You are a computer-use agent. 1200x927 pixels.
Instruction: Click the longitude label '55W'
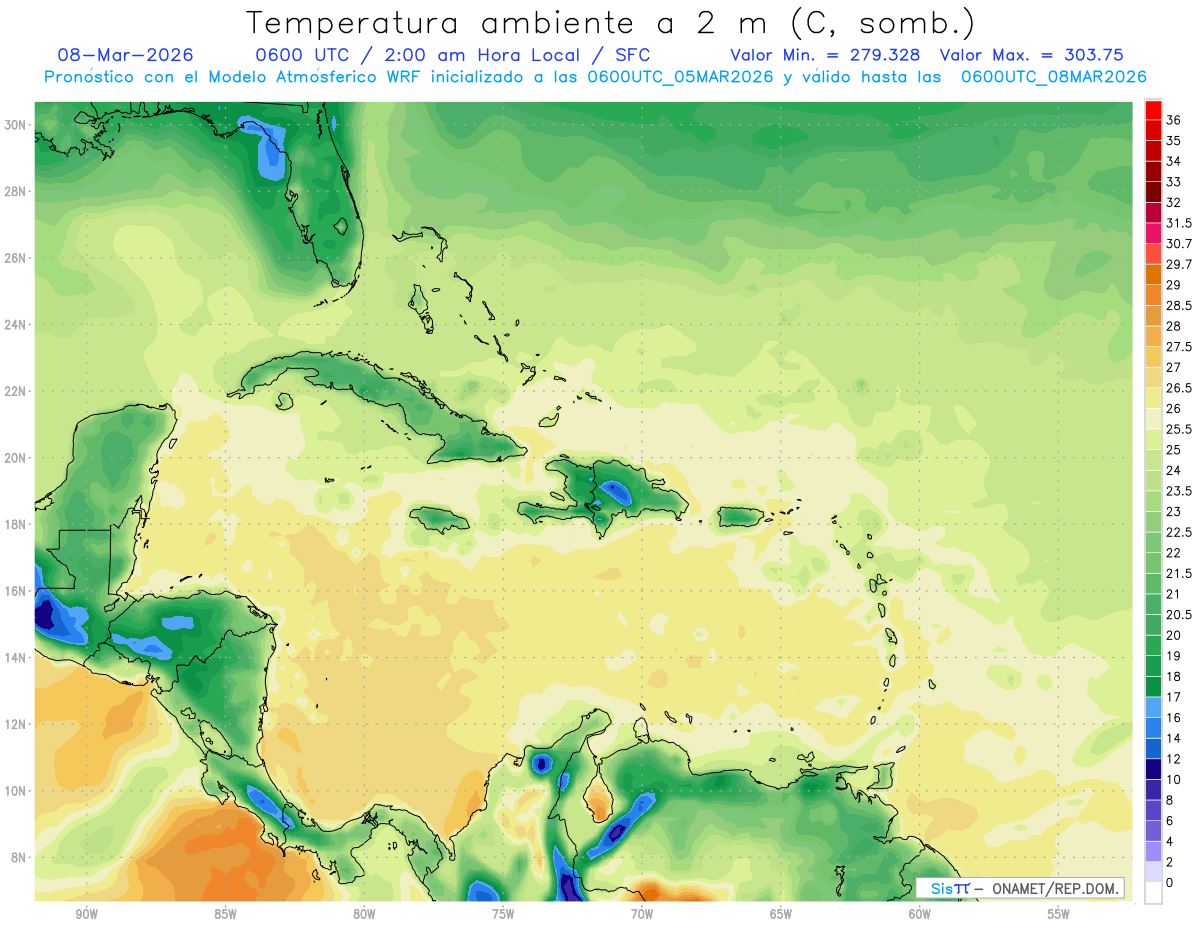tap(1059, 914)
